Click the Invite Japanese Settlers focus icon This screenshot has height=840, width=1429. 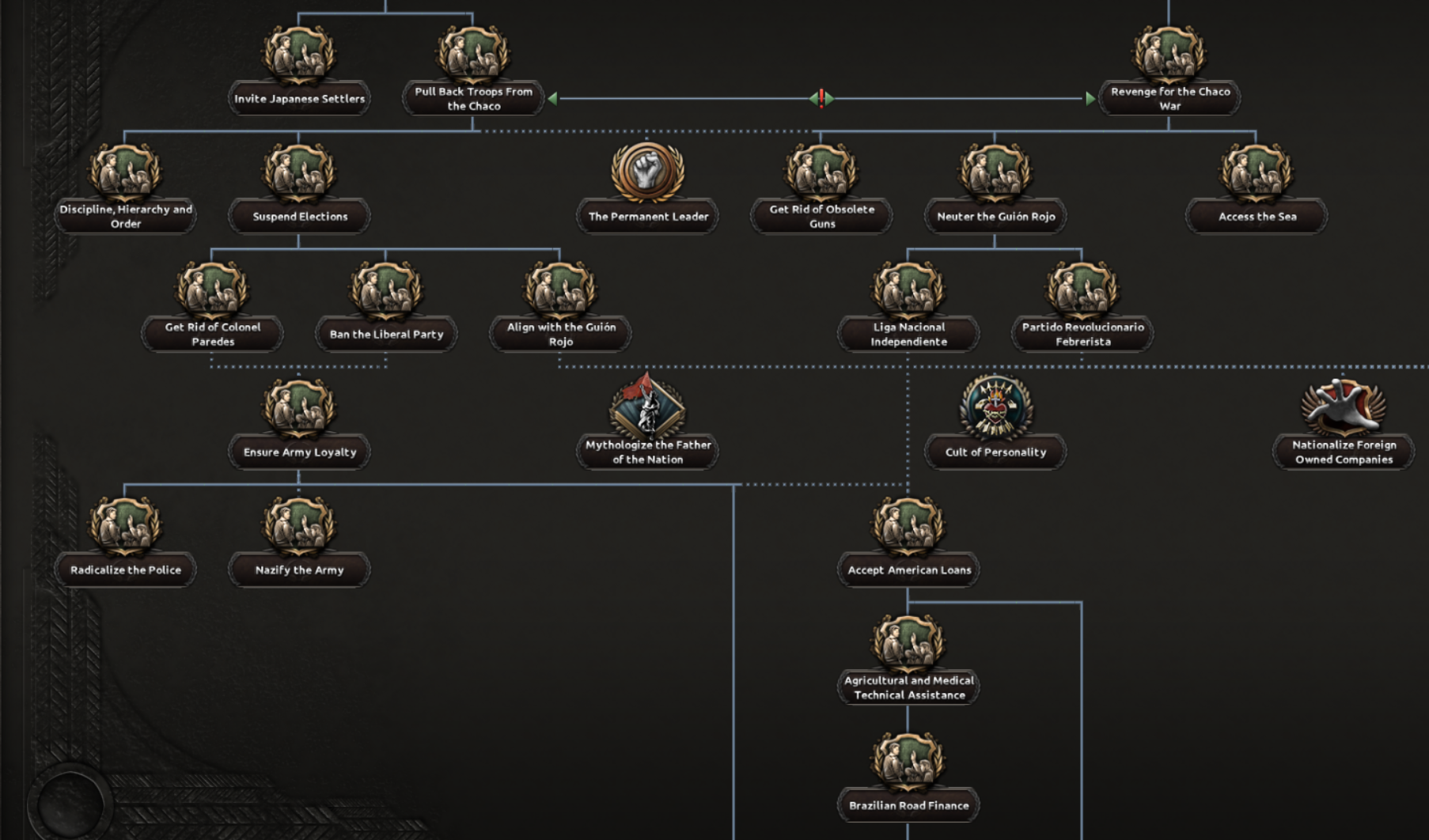point(299,54)
